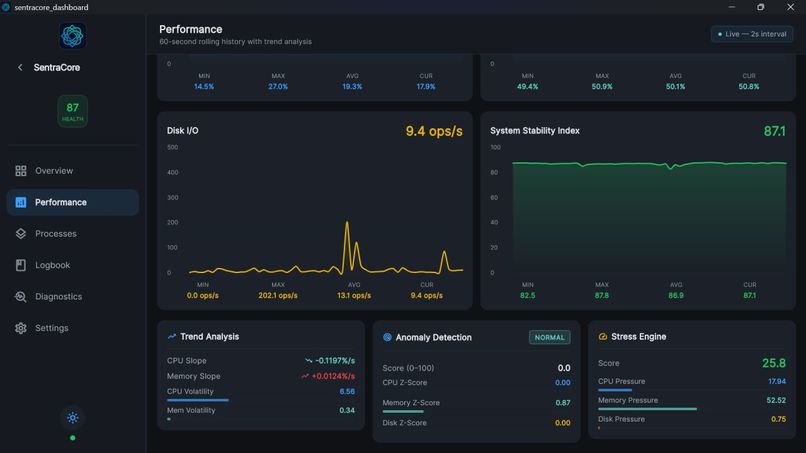This screenshot has height=453, width=806.
Task: Click the Stress Engine gauge icon
Action: (x=602, y=336)
